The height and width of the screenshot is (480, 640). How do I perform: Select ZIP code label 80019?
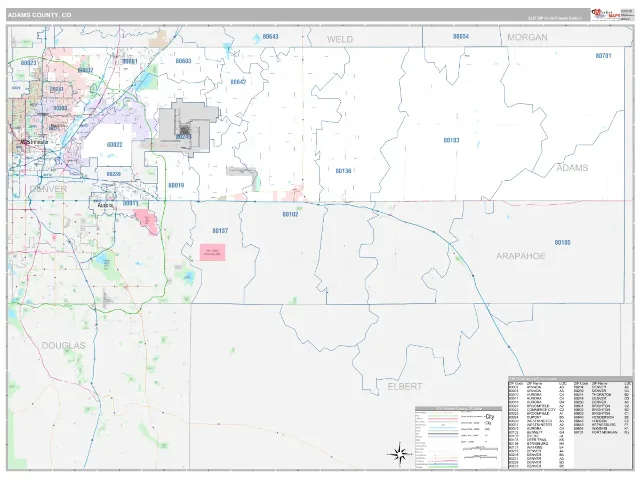(x=176, y=185)
